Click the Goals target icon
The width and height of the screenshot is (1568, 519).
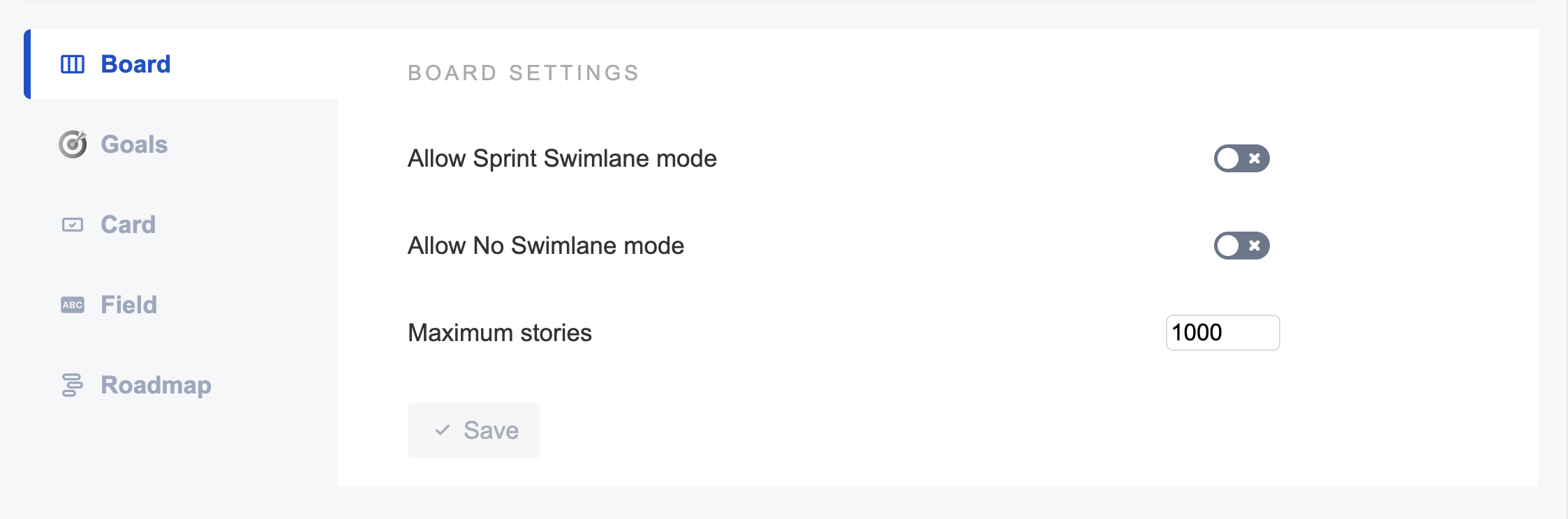(x=73, y=144)
